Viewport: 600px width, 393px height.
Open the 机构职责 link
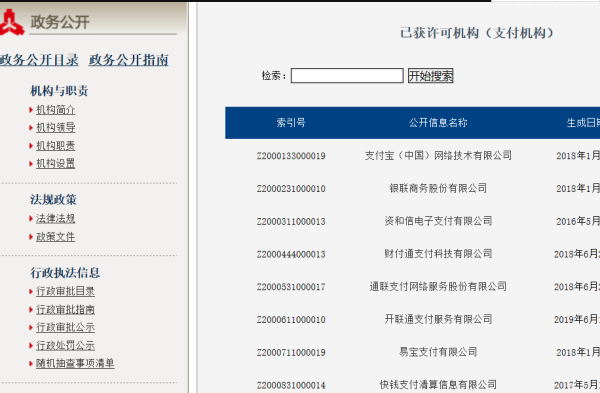[55, 146]
